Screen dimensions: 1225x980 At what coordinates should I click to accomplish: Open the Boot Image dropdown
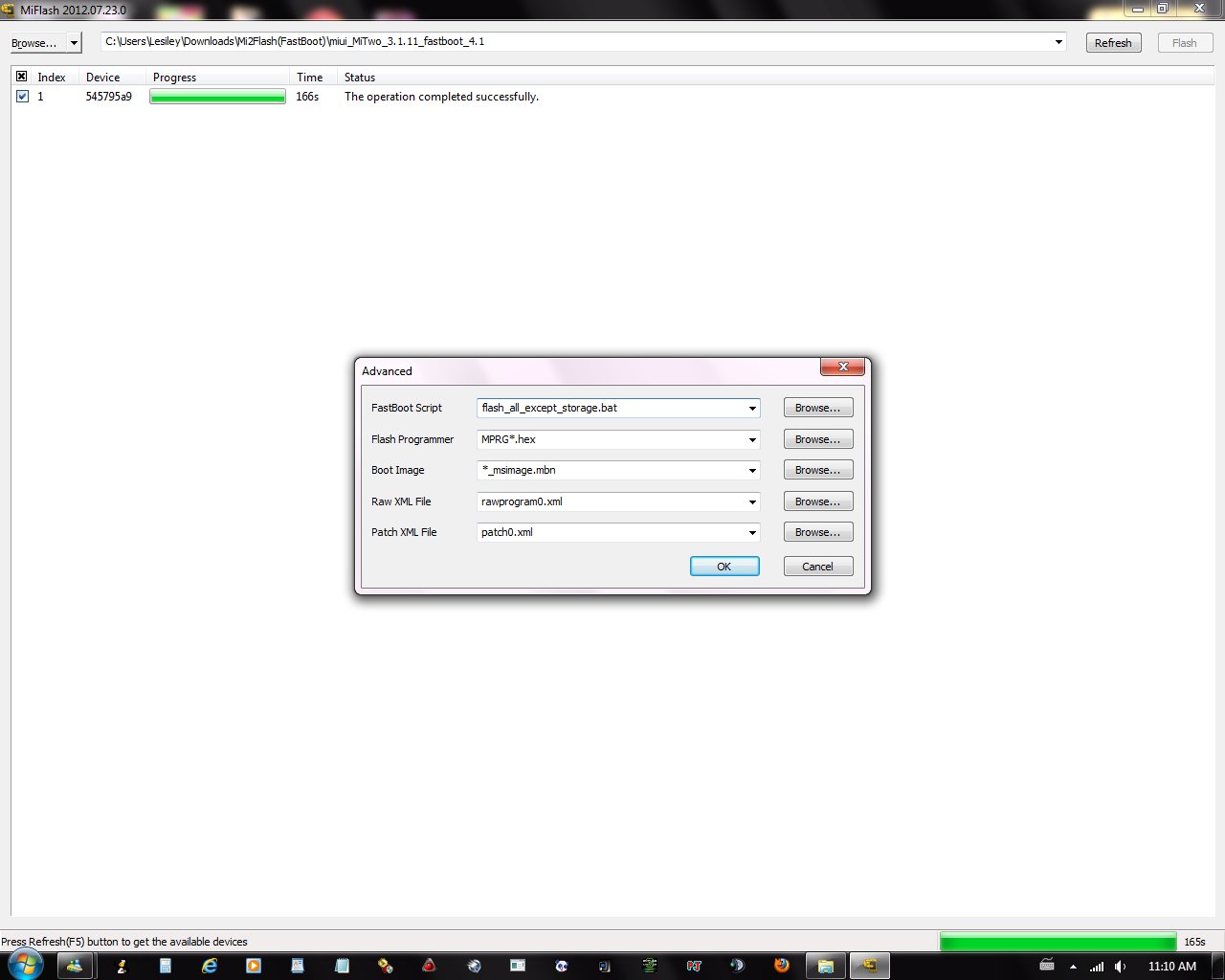click(752, 471)
